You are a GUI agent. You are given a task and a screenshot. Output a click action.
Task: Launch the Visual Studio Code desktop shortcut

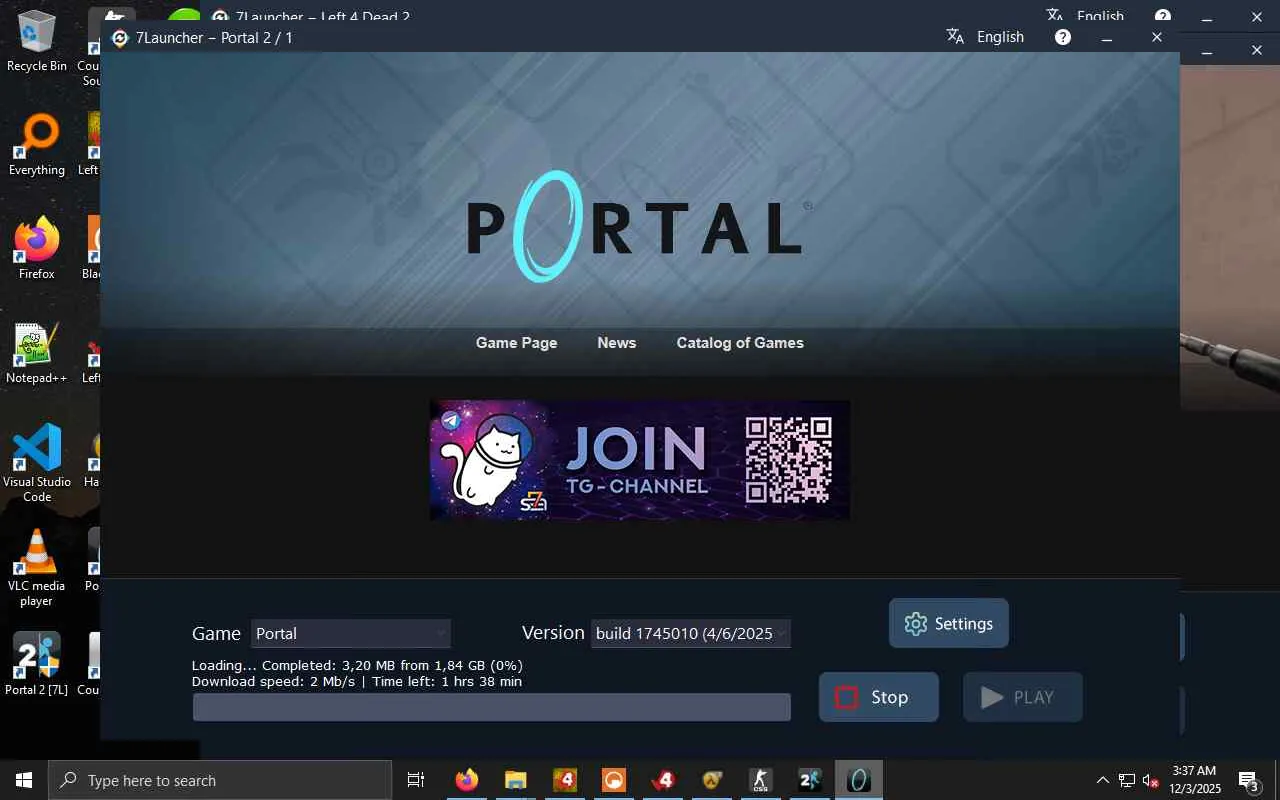(37, 462)
